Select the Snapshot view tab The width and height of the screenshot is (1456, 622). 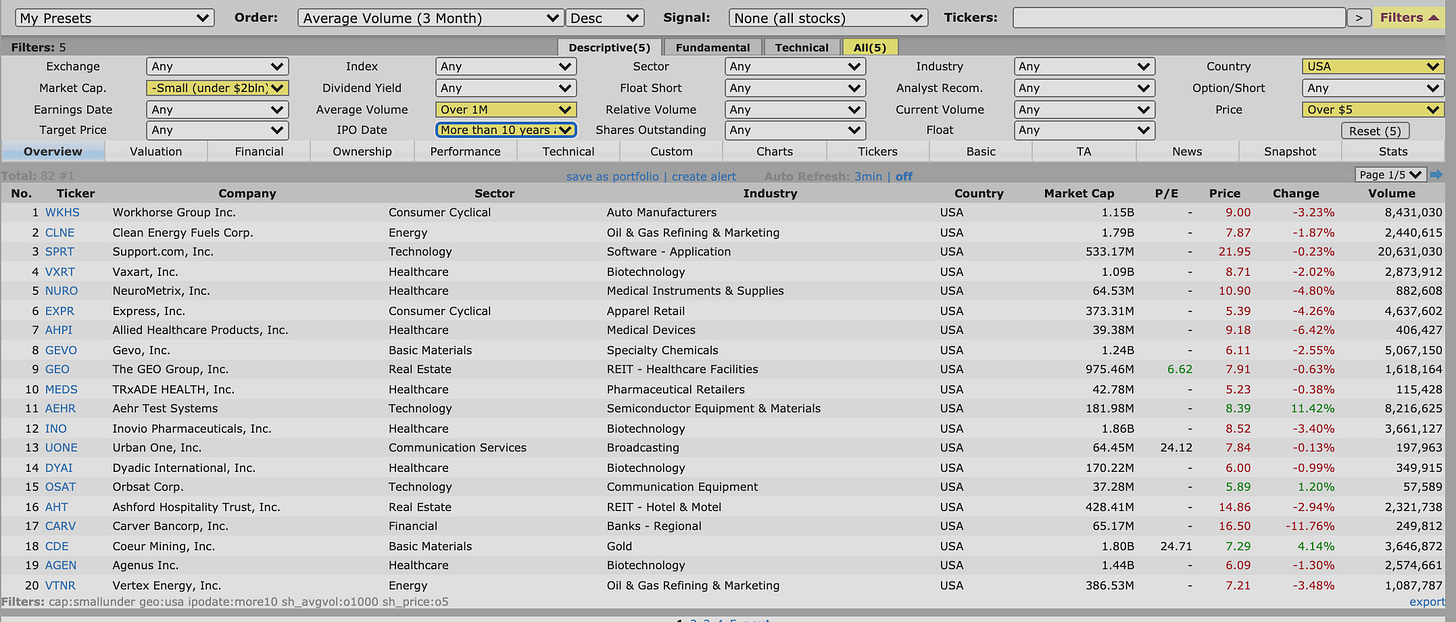pos(1290,152)
